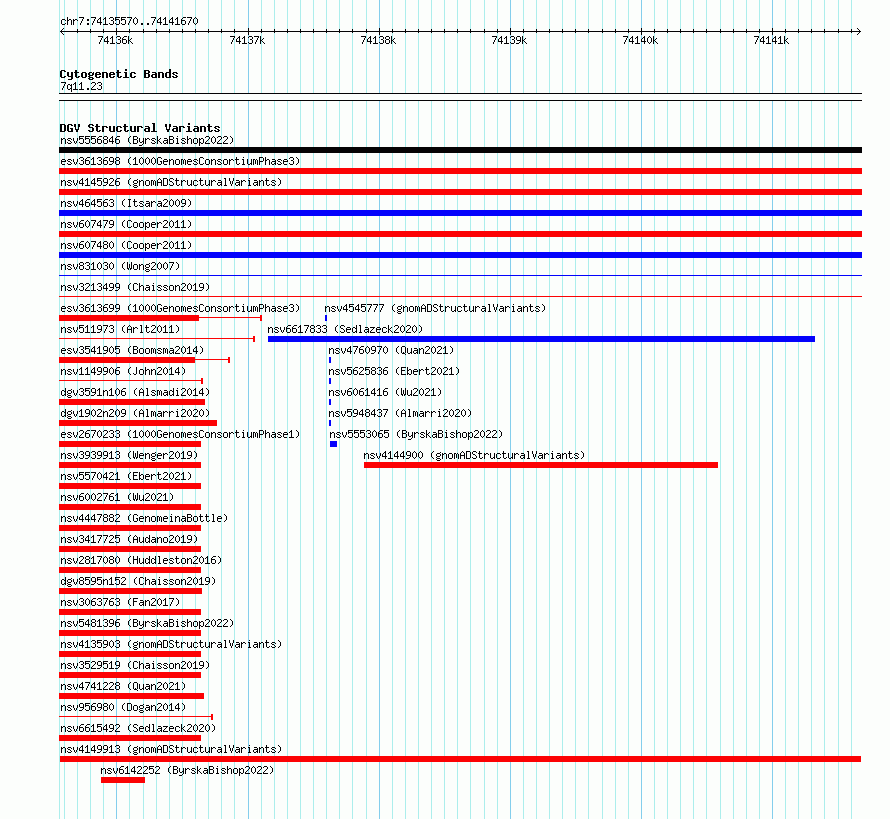This screenshot has width=890, height=819.
Task: Click the 74138k ruler position label
Action: pyautogui.click(x=378, y=40)
